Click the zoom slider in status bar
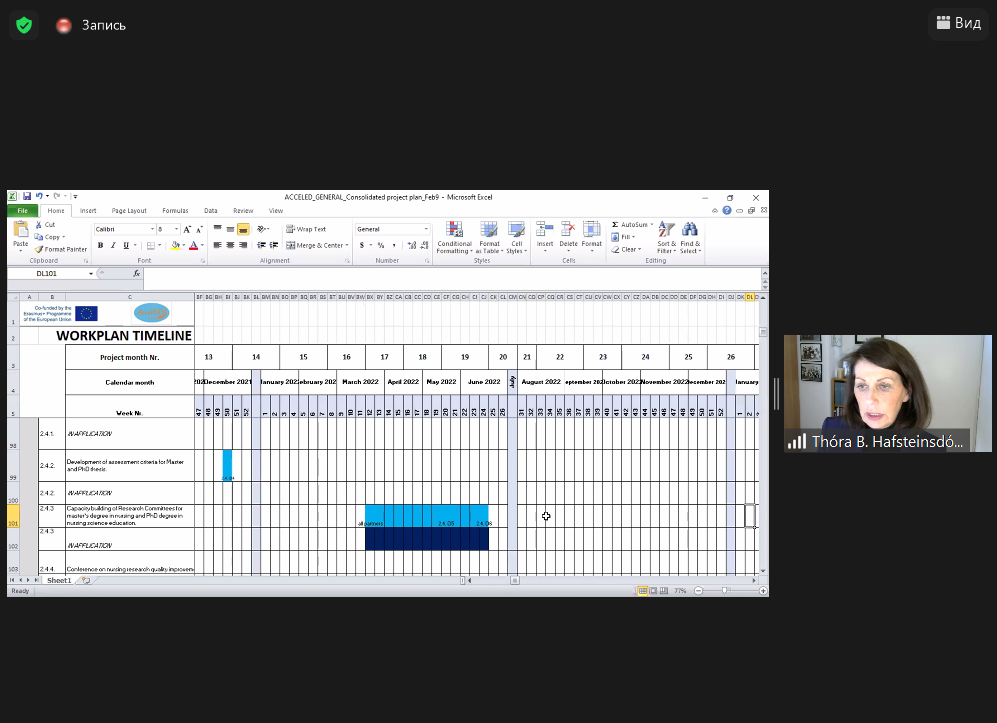 pyautogui.click(x=724, y=591)
